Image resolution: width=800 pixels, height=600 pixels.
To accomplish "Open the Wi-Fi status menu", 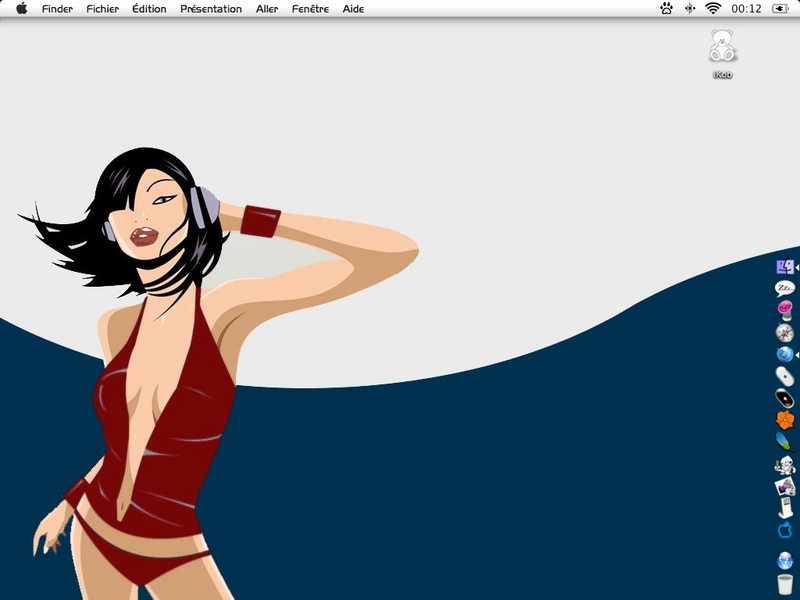I will pyautogui.click(x=713, y=9).
